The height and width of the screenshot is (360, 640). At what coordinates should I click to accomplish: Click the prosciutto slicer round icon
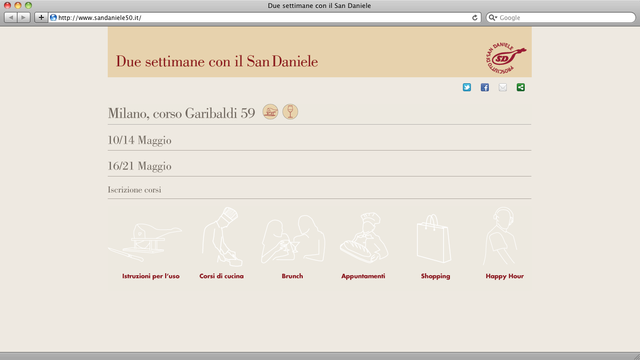(x=270, y=112)
